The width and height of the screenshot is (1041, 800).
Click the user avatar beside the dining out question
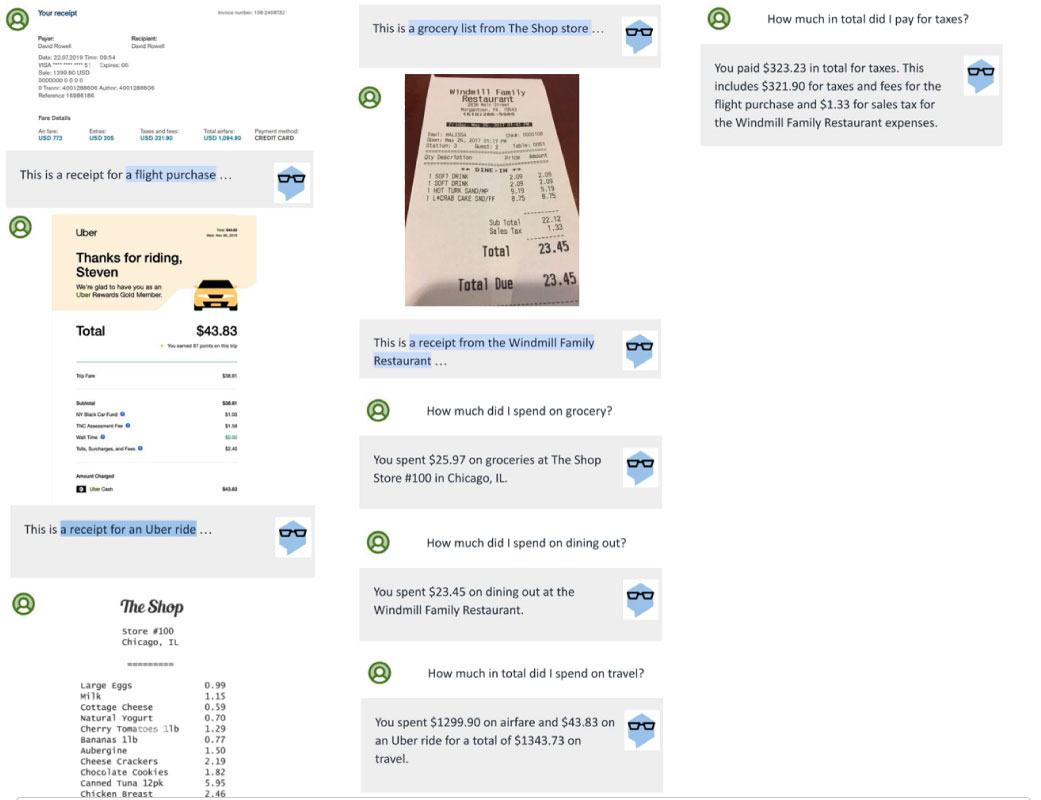point(378,542)
